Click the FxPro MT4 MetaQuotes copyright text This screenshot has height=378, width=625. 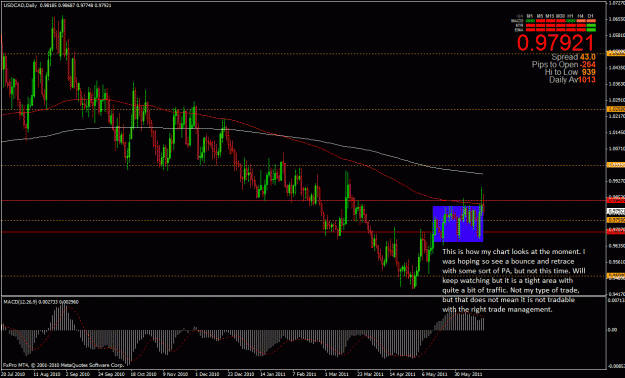pyautogui.click(x=63, y=365)
